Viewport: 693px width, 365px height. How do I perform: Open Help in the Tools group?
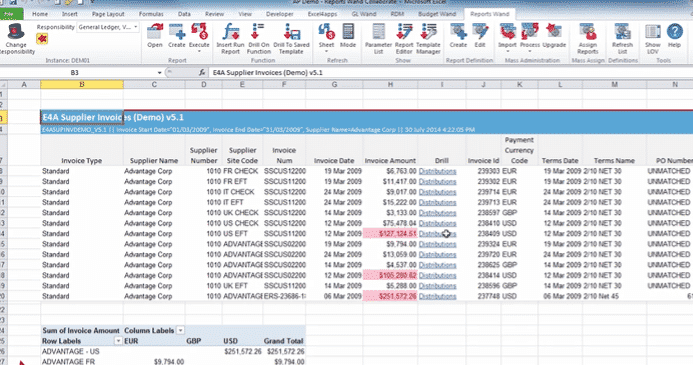[x=674, y=32]
